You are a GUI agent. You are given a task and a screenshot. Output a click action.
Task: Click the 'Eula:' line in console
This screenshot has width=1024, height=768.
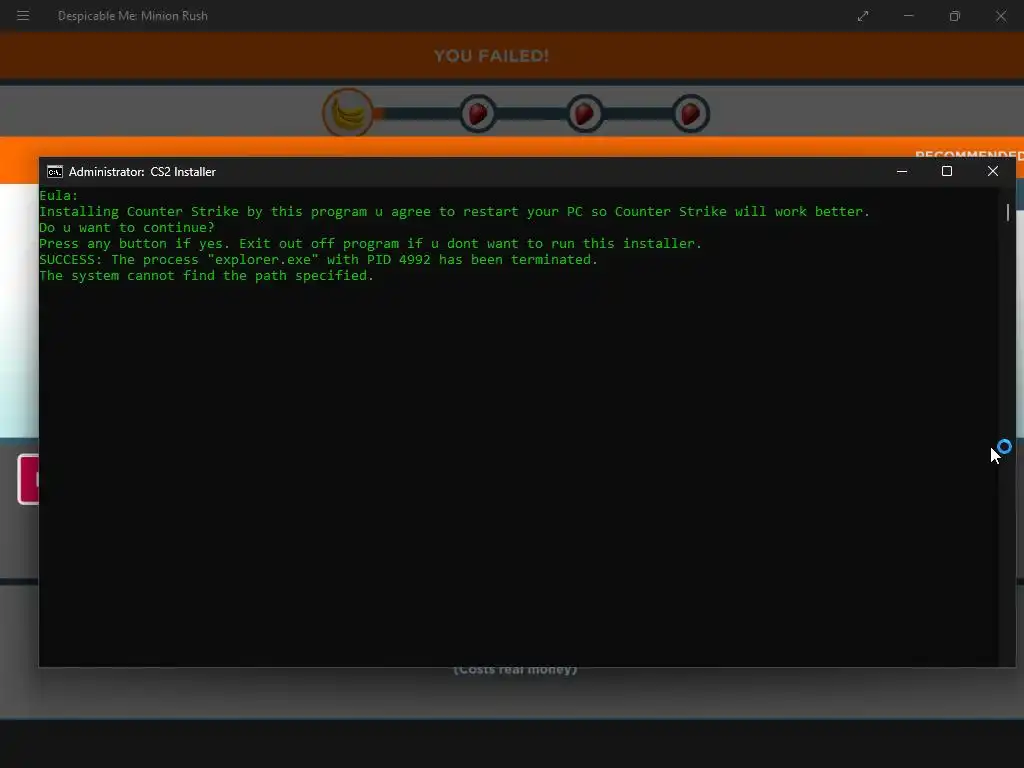58,195
